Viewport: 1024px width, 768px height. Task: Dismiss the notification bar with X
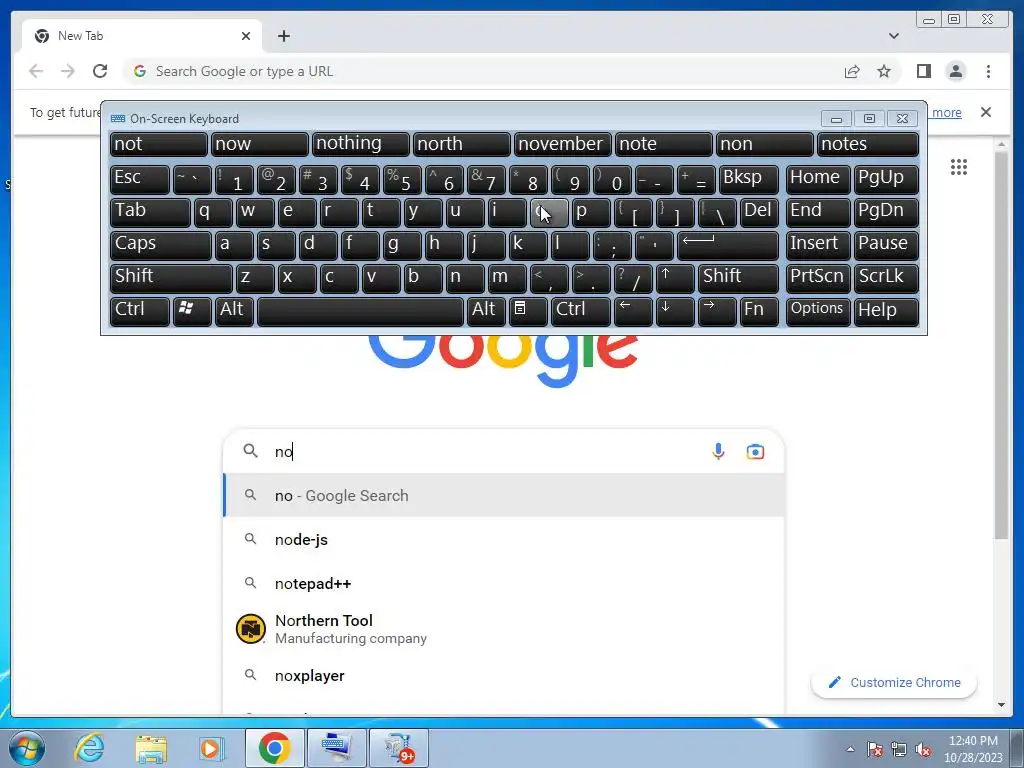tap(985, 112)
